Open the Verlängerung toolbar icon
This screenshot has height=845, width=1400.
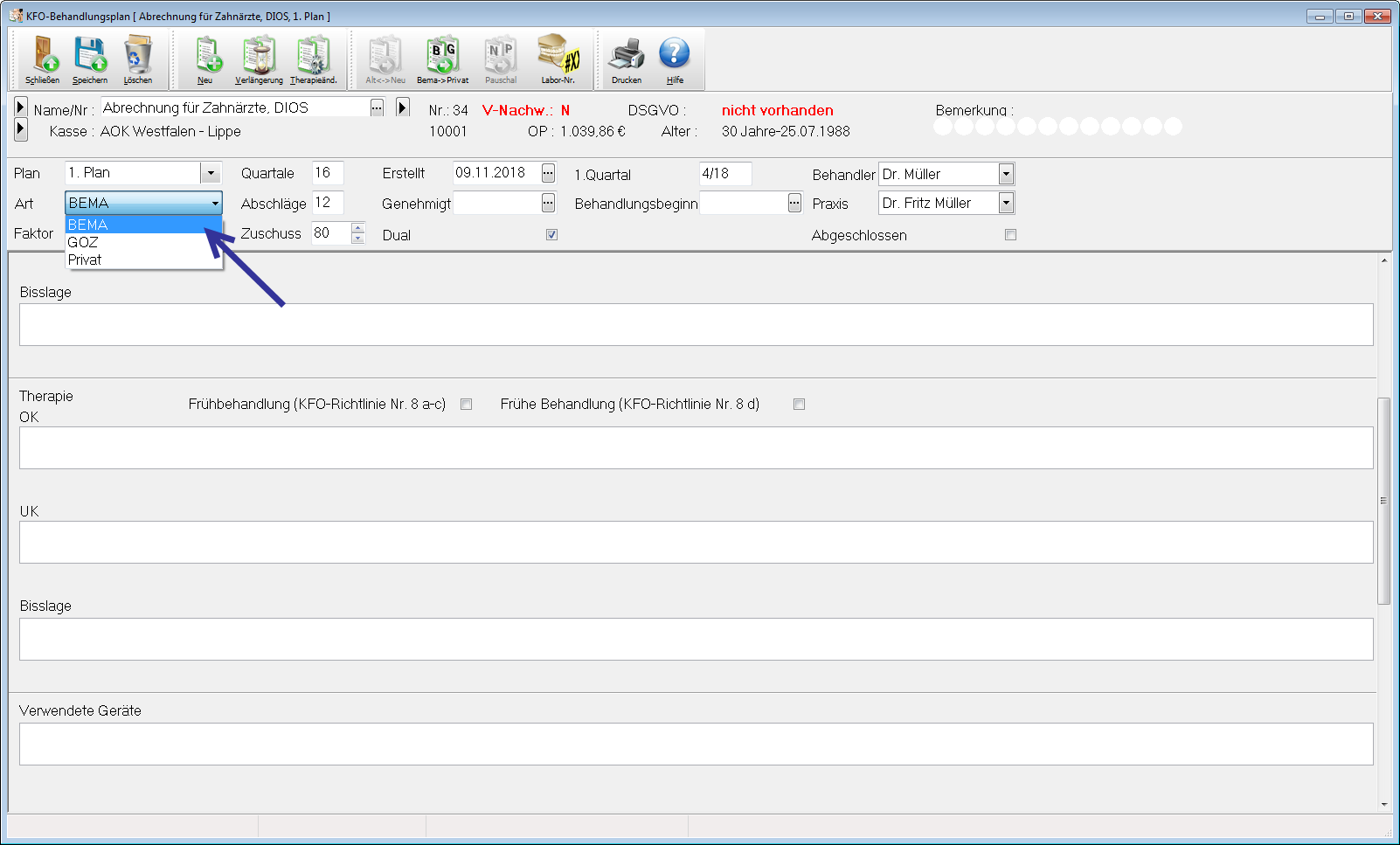tap(259, 56)
